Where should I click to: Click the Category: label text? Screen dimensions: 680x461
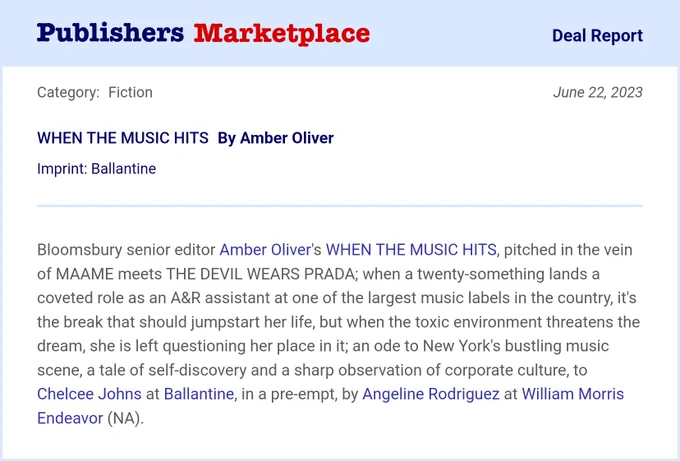click(69, 92)
